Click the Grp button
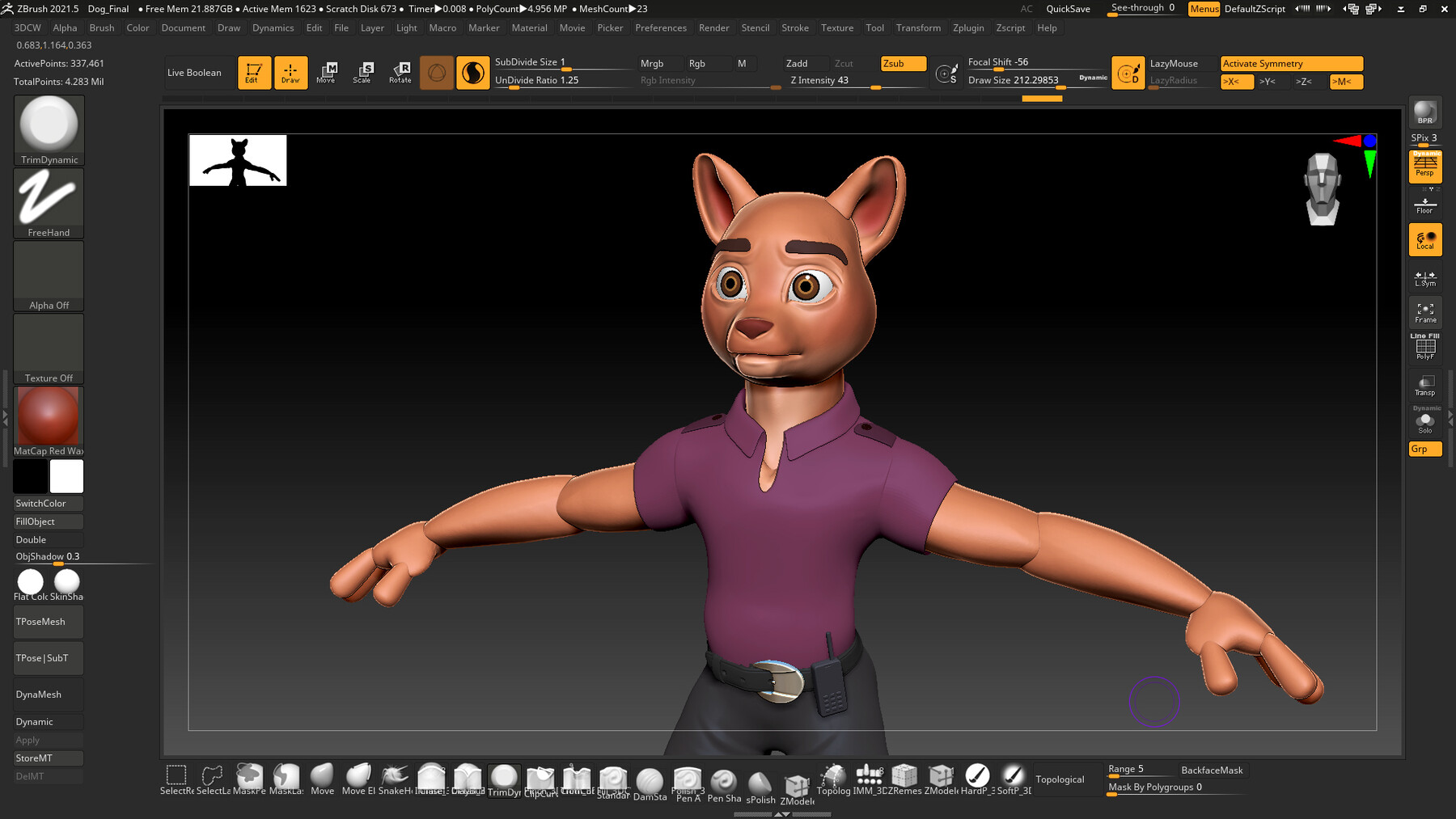The width and height of the screenshot is (1456, 819). click(x=1425, y=449)
